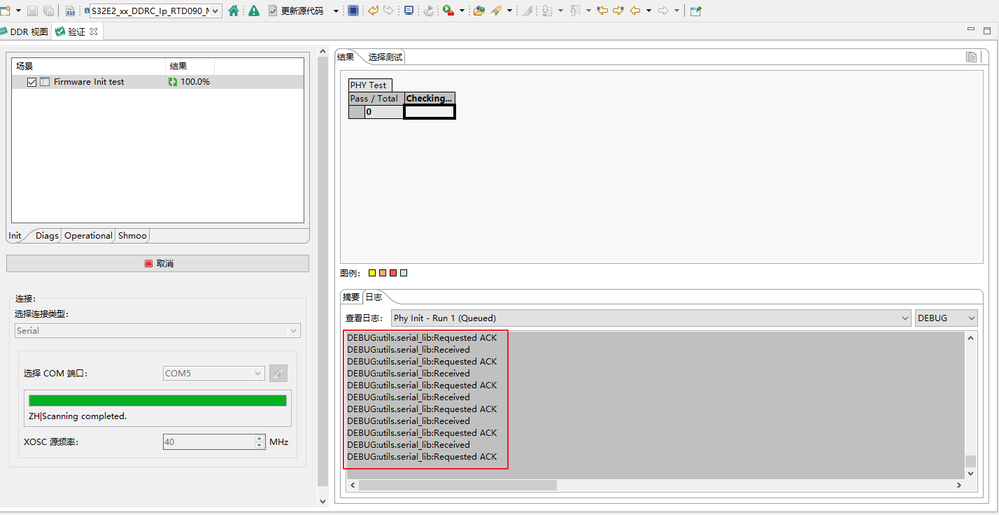Image resolution: width=999 pixels, height=515 pixels.
Task: Toggle the Firmware Init test checkbox
Action: coord(32,82)
